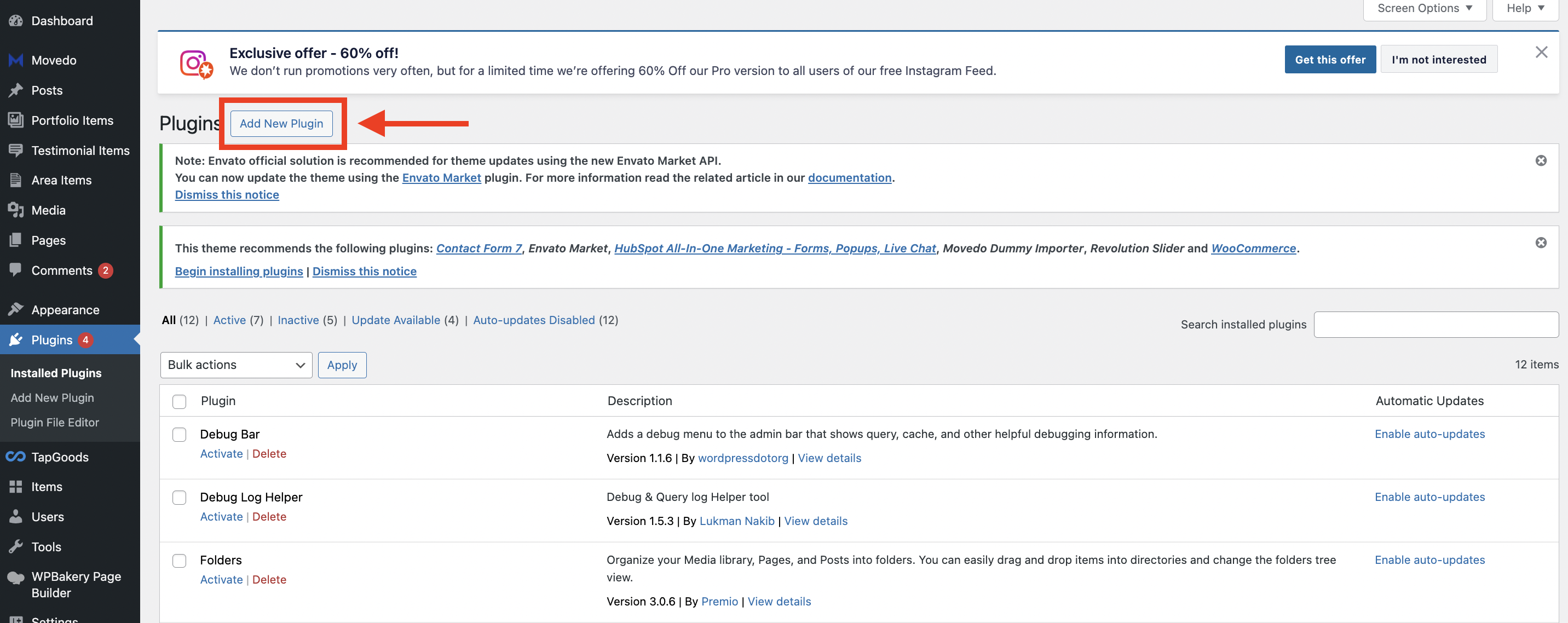Click the Media library icon
Viewport: 1568px width, 623px height.
16,210
